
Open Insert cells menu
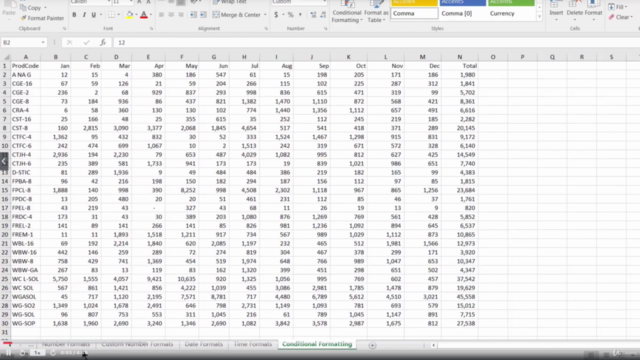[556, 10]
